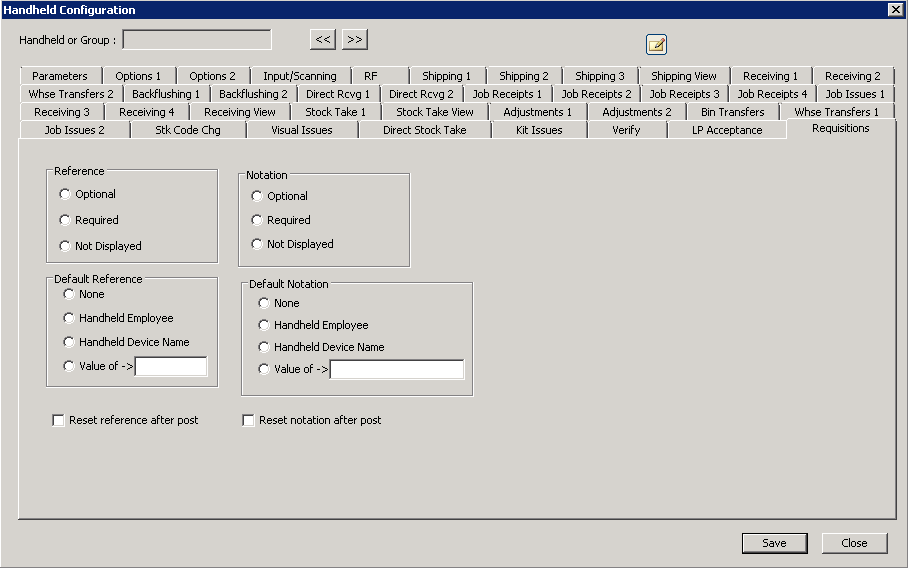
Task: Click the Handheld or Group input field
Action: 197,40
